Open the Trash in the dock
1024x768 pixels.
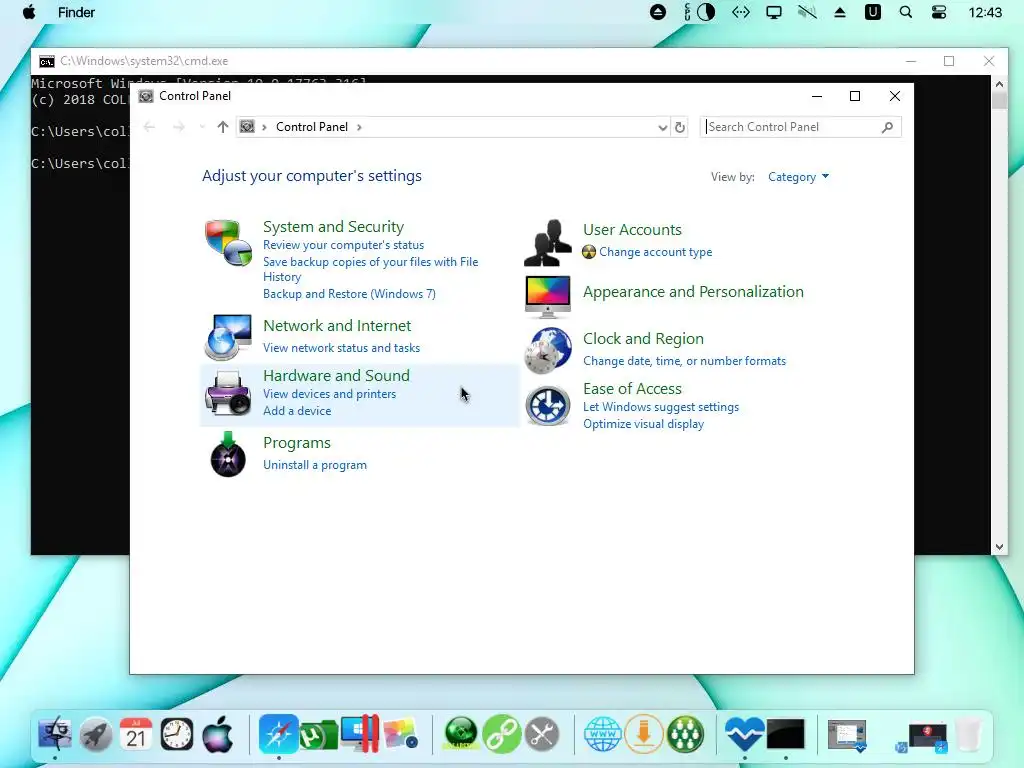click(x=968, y=734)
